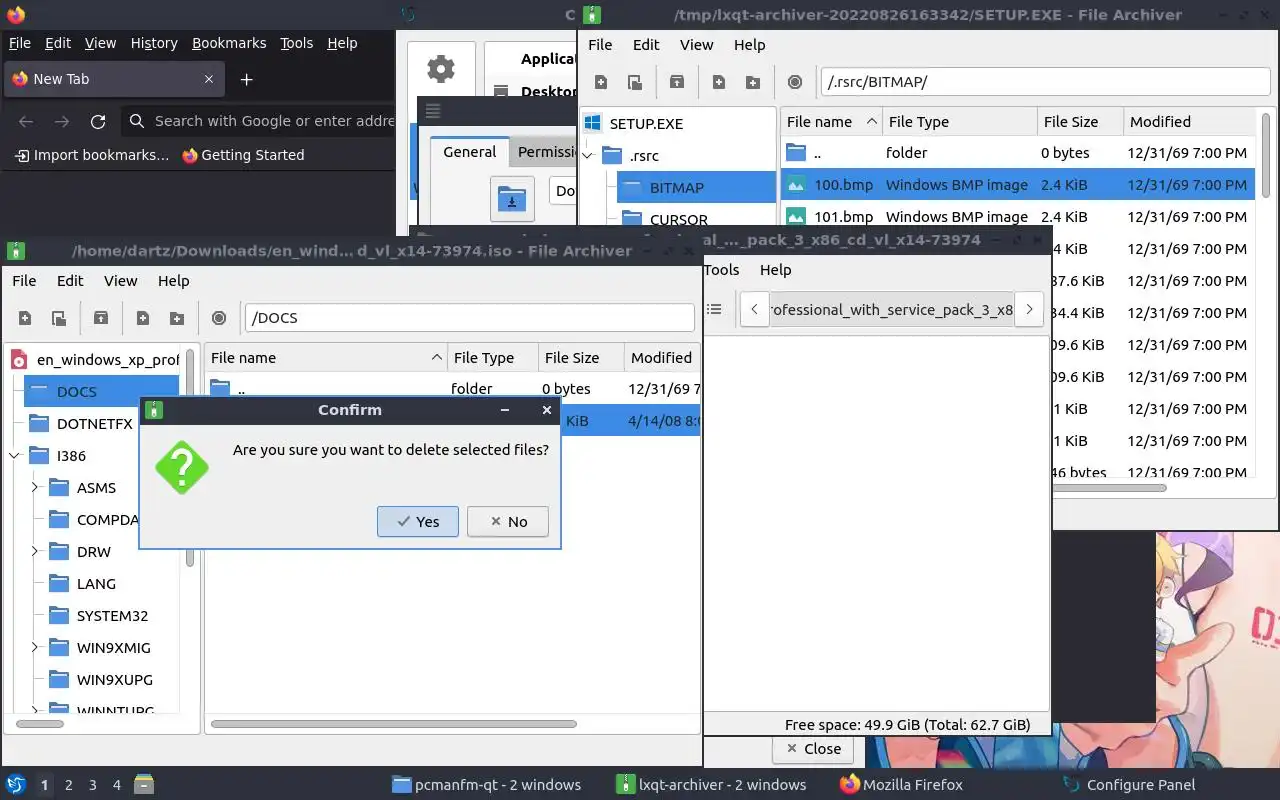Click Open archive icon in ISO archiver toolbar
The width and height of the screenshot is (1280, 800).
59,318
